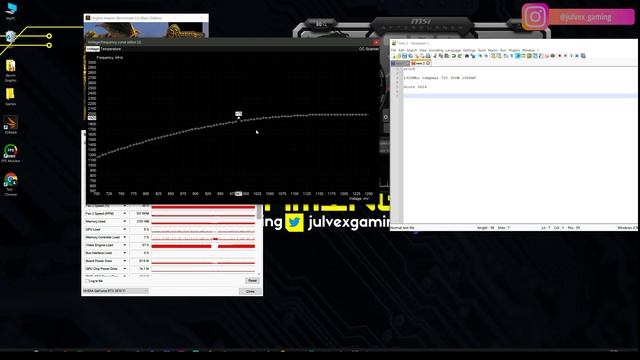Click the Undo icon in Notepad++ toolbar
Viewport: 640px width, 360px height.
coord(454,56)
